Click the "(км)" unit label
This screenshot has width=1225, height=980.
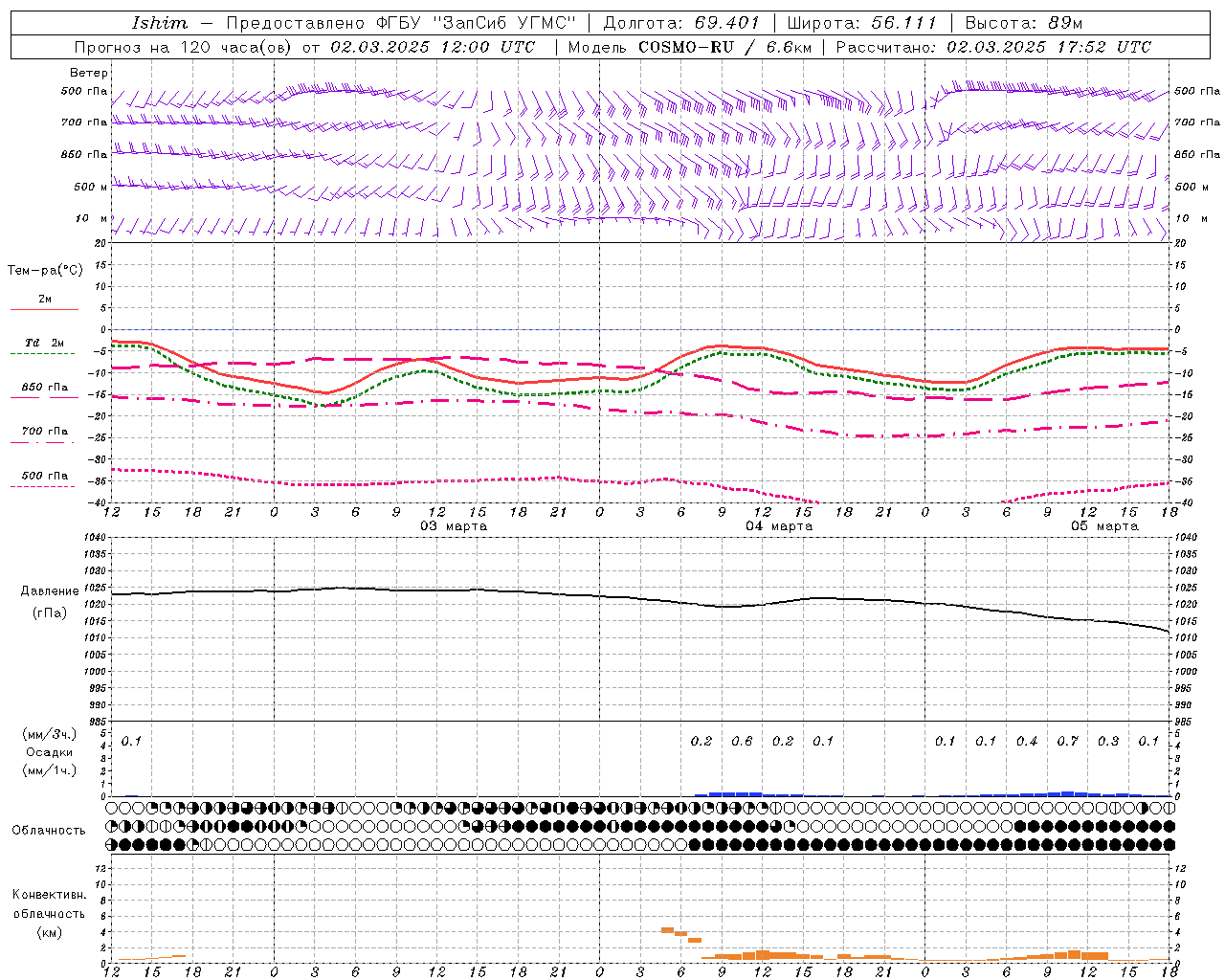[x=49, y=932]
